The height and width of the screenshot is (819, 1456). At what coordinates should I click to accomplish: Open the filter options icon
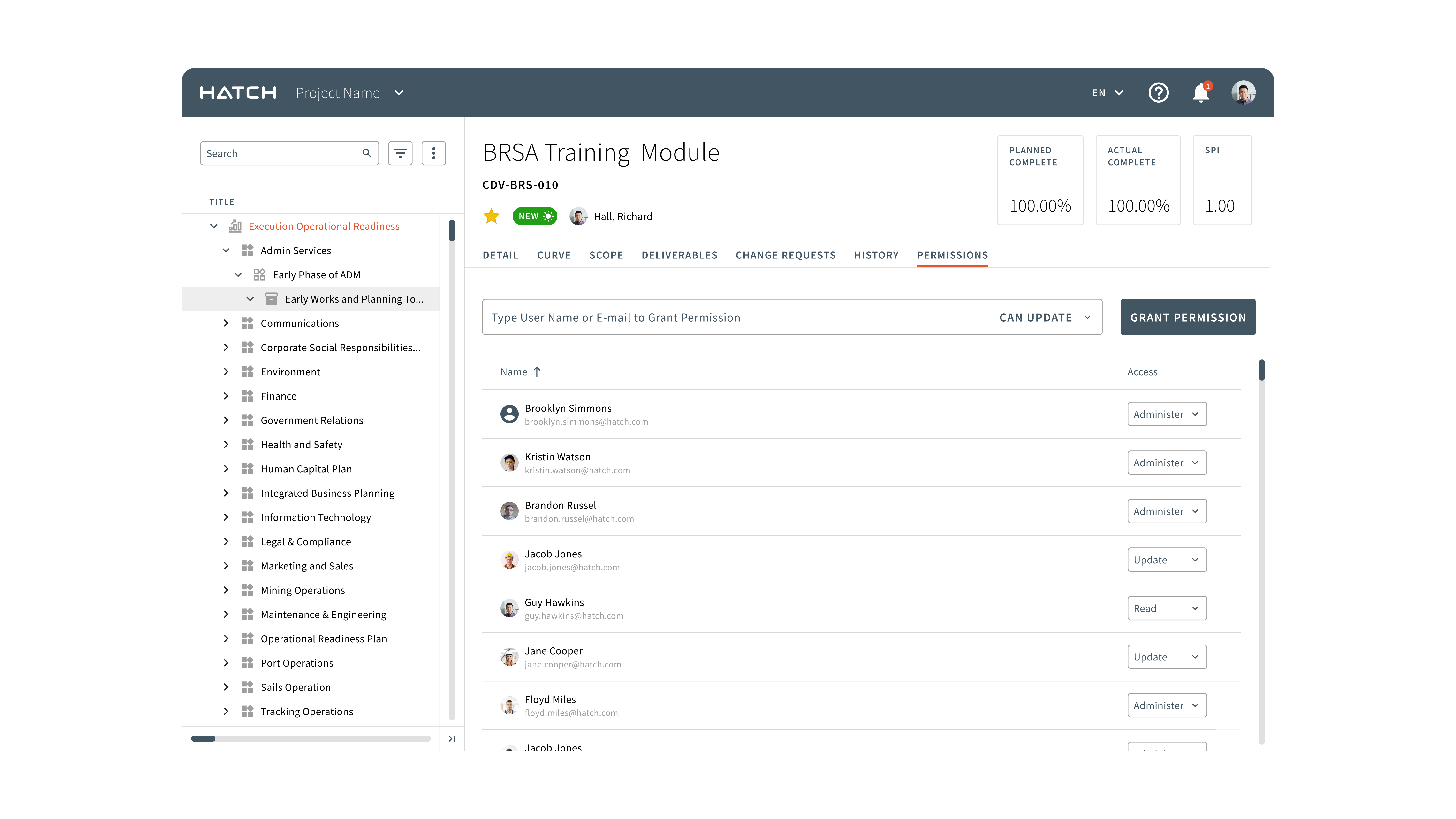[400, 153]
